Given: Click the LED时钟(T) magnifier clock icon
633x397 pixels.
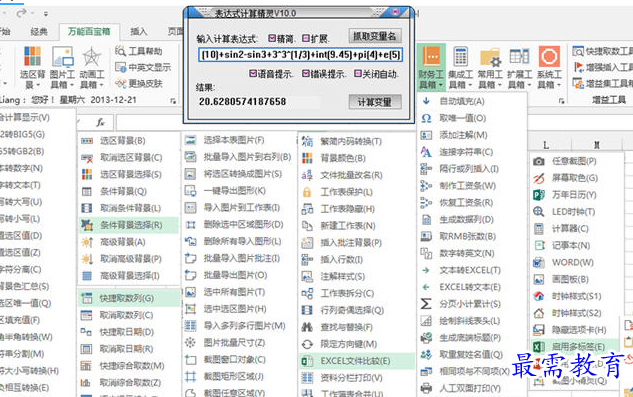Looking at the screenshot, I should click(x=539, y=212).
